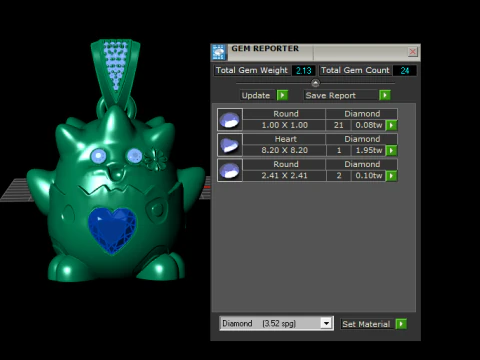480x360 pixels.
Task: Click the Heart shape cell
Action: [x=284, y=139]
